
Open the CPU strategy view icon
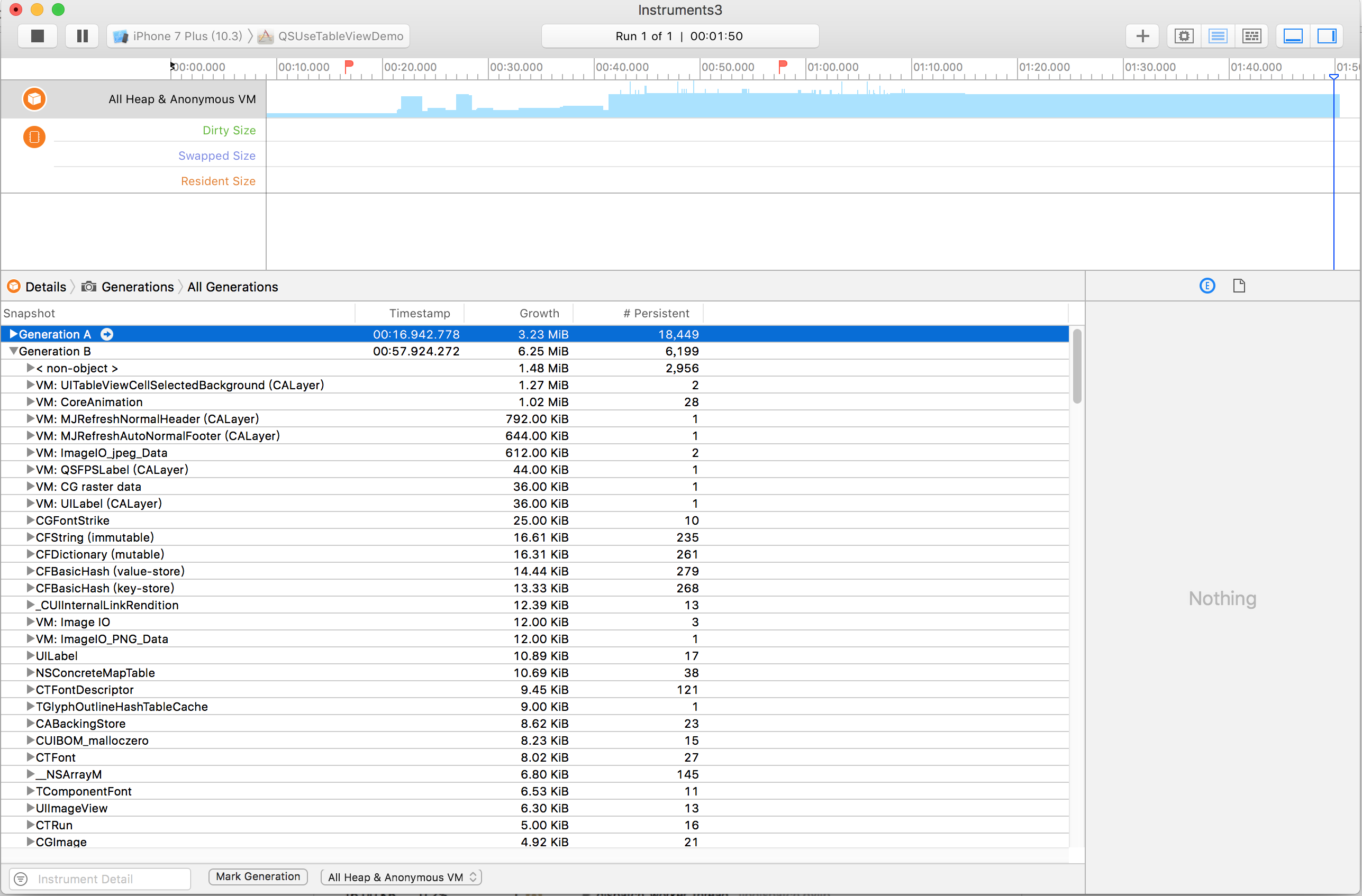[x=1184, y=36]
